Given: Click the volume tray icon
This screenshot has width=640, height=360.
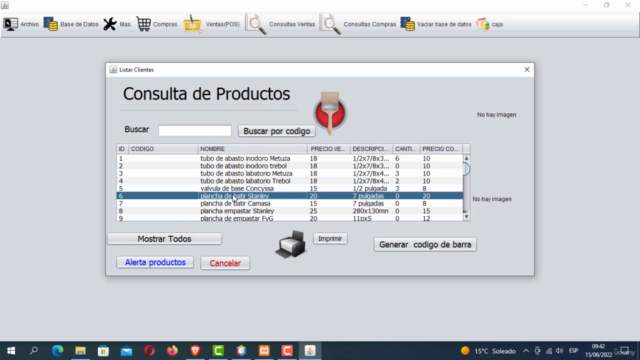Looking at the screenshot, I should point(560,351).
